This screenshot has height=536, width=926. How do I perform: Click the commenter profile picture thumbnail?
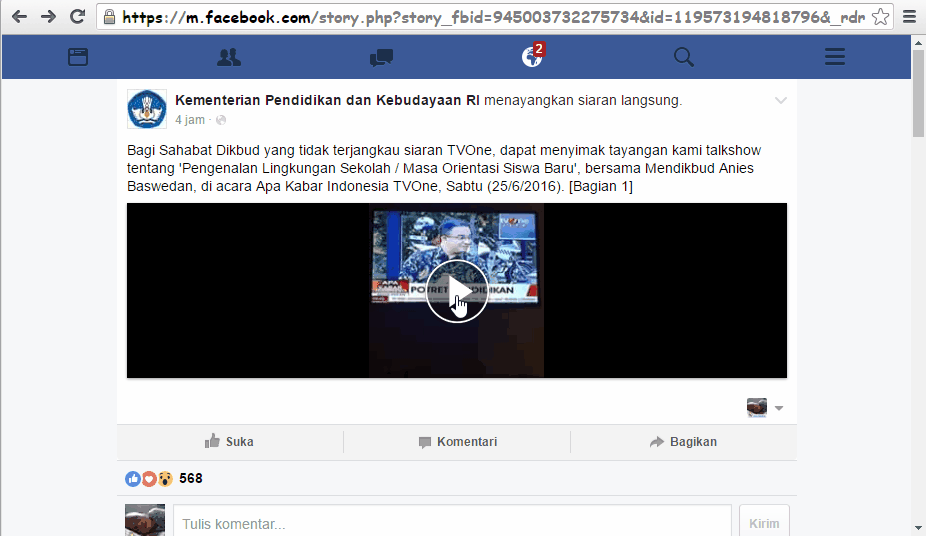(x=145, y=520)
